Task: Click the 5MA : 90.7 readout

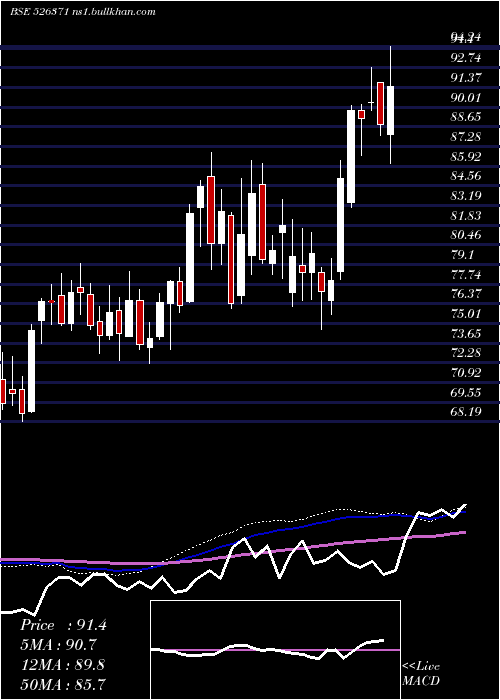Action: pos(58,645)
